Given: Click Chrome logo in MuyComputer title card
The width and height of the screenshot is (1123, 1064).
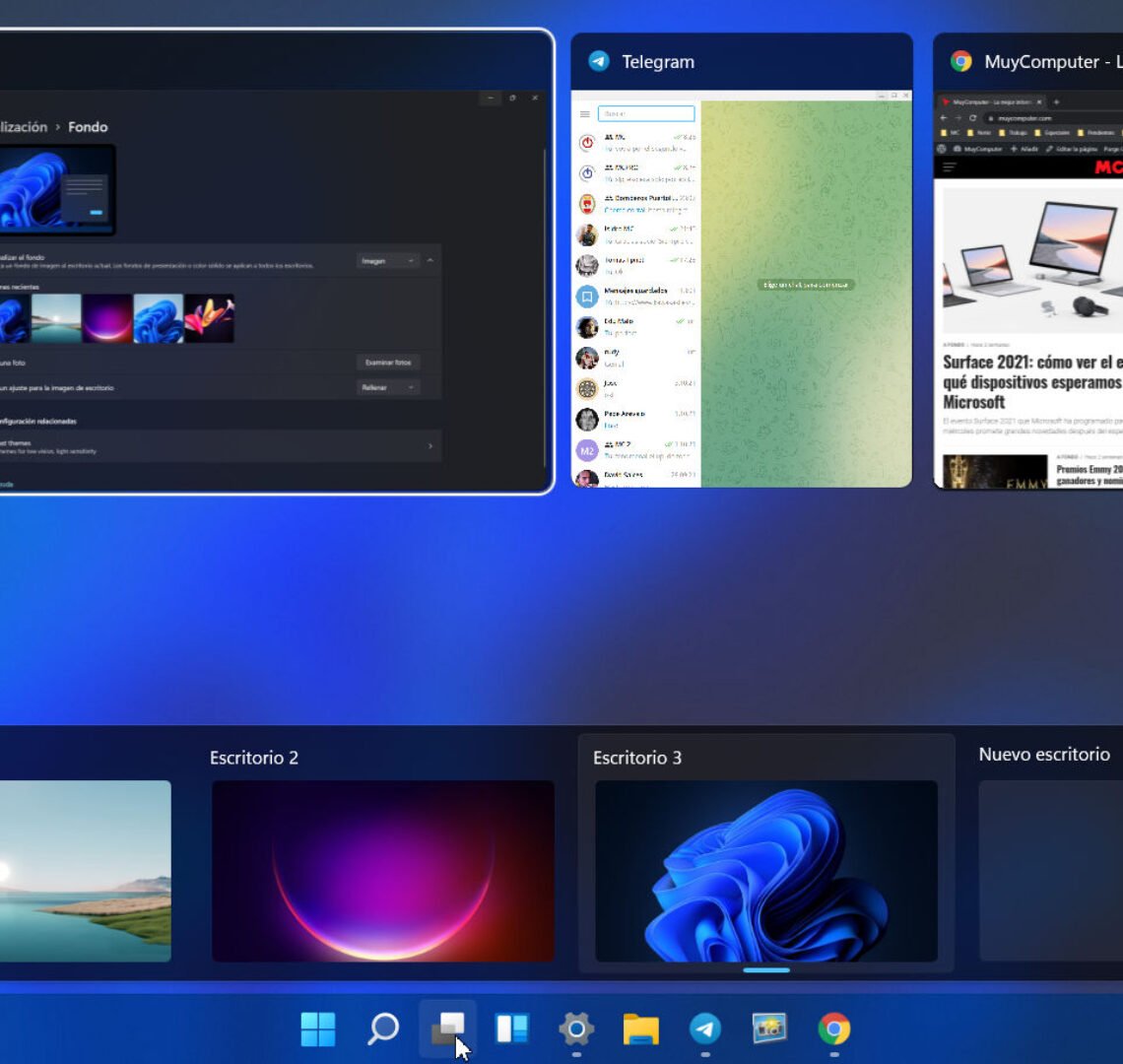Looking at the screenshot, I should 961,62.
